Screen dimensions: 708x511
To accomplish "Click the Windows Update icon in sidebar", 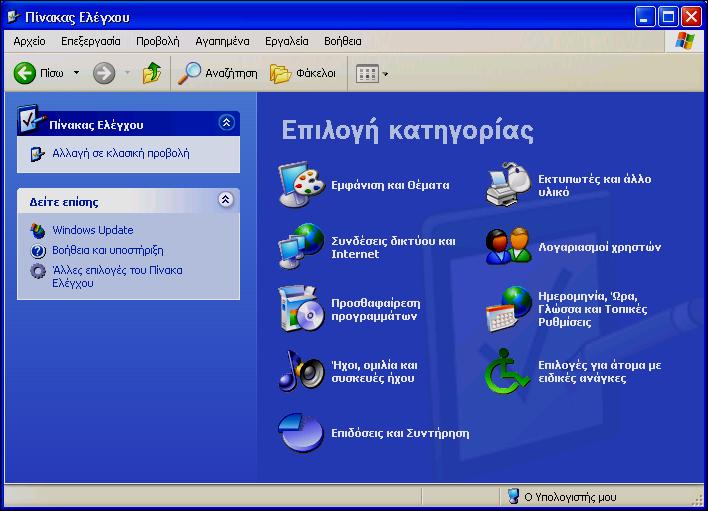I will point(38,231).
